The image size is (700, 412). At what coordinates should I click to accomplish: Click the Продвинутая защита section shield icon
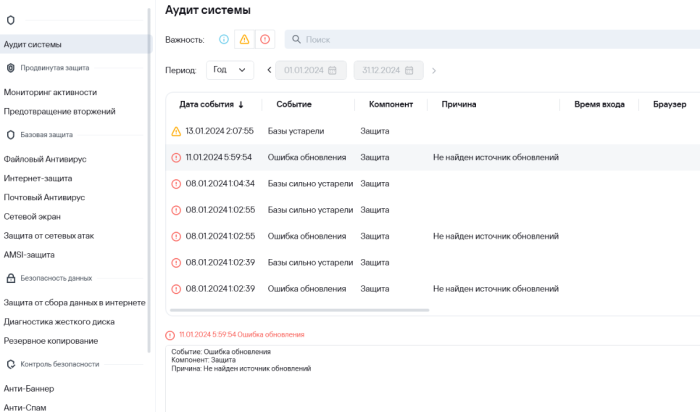10,68
